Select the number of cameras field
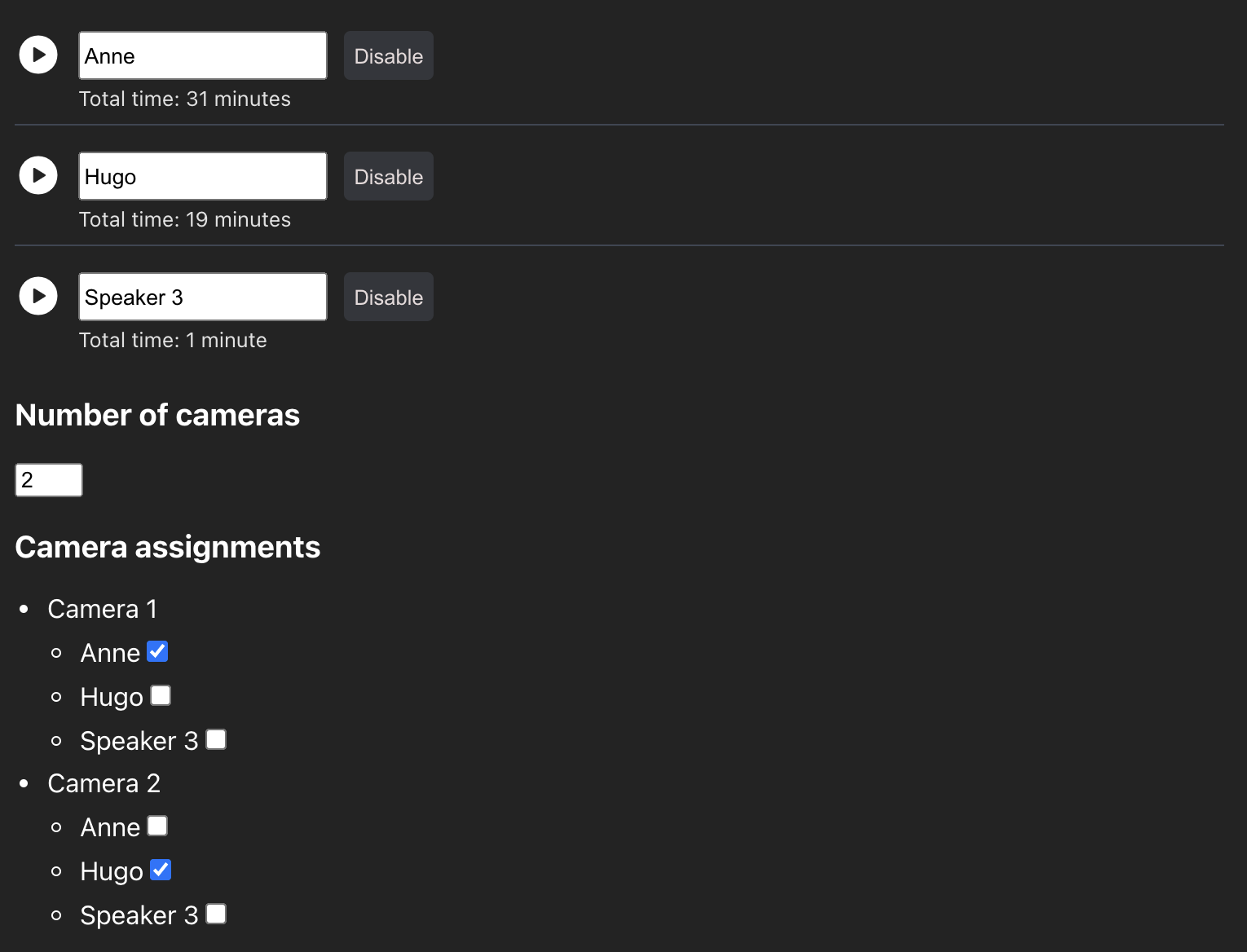The image size is (1247, 952). pyautogui.click(x=48, y=480)
